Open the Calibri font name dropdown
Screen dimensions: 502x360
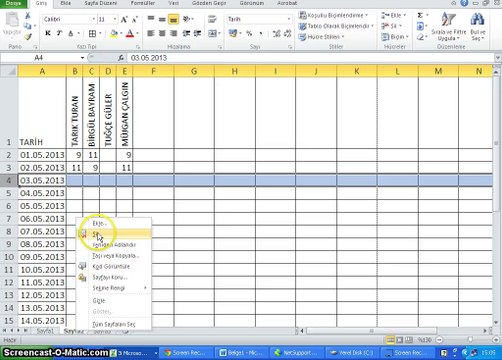[x=94, y=19]
